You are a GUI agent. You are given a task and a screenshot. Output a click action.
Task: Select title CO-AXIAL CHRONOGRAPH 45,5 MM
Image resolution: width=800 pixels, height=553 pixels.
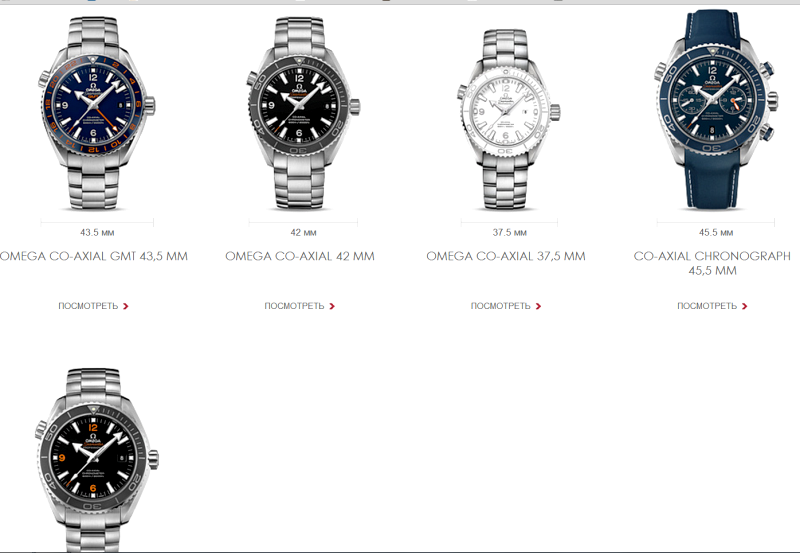pyautogui.click(x=712, y=263)
